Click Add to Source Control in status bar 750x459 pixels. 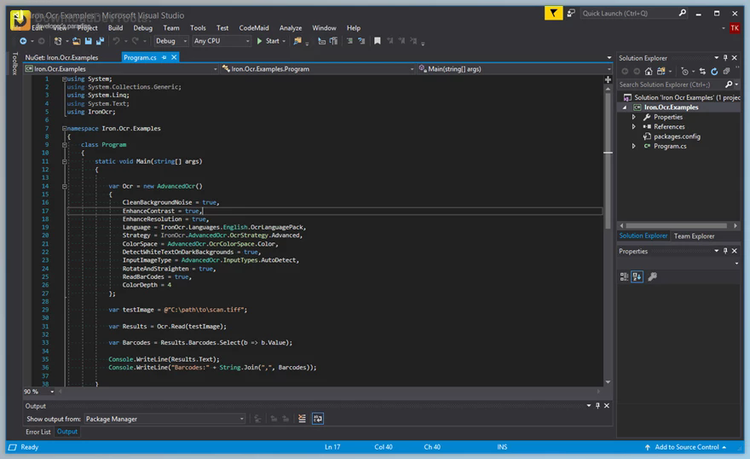[x=687, y=447]
